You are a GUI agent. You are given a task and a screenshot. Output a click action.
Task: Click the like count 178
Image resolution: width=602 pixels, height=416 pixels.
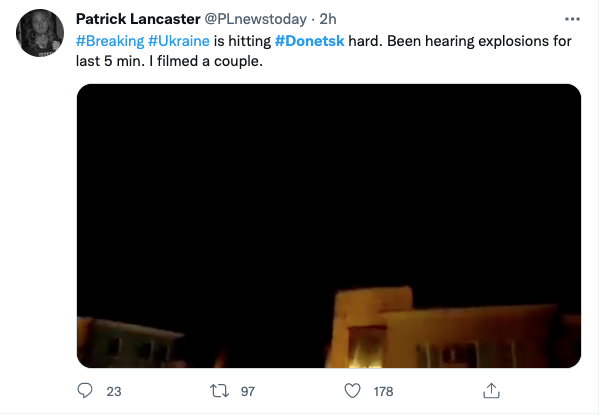383,392
